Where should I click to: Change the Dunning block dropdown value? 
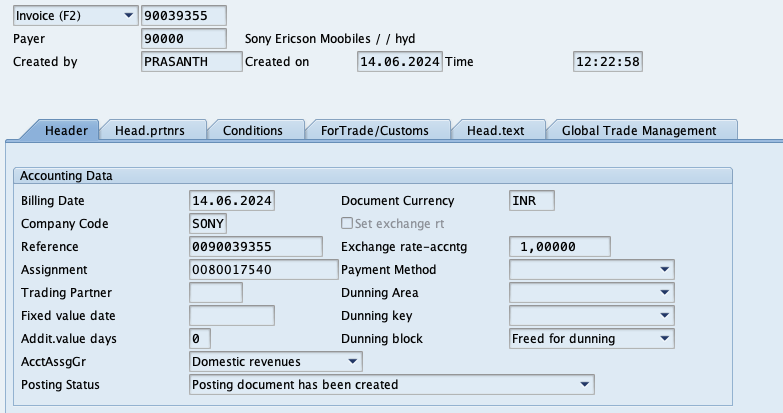(x=664, y=339)
